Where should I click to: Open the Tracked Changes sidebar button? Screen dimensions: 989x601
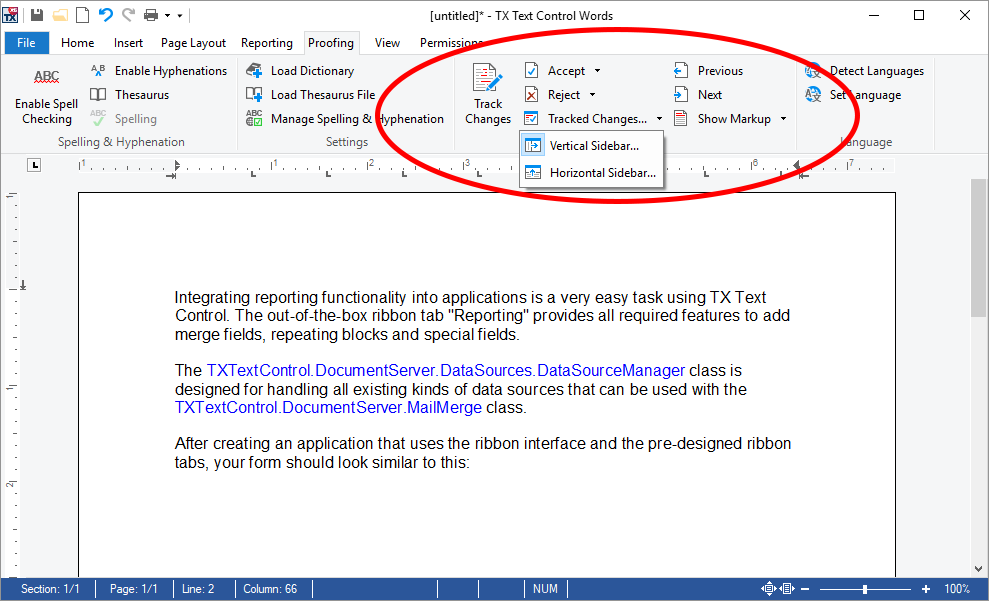tap(585, 119)
